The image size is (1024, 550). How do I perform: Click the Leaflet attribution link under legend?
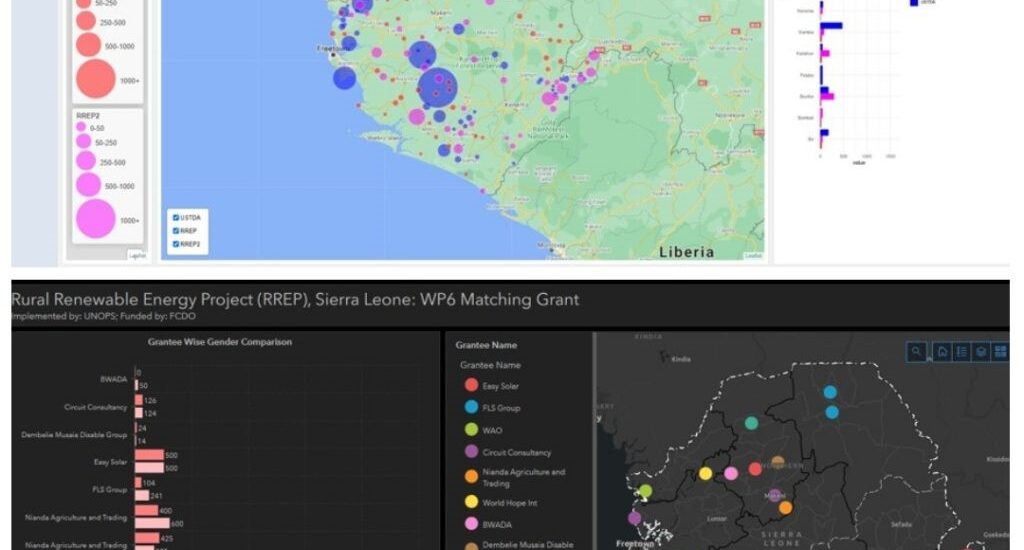(x=136, y=256)
